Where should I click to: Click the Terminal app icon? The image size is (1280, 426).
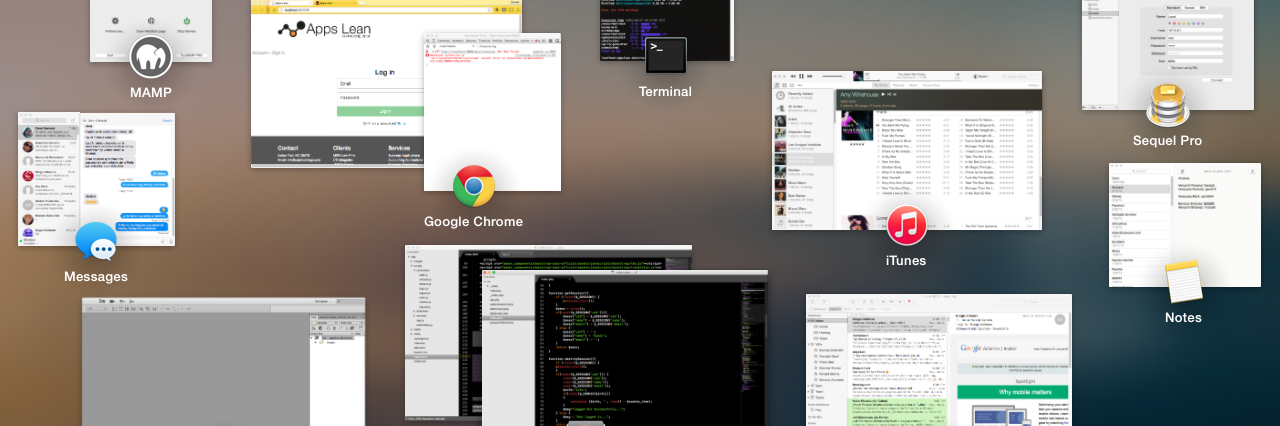pos(666,54)
